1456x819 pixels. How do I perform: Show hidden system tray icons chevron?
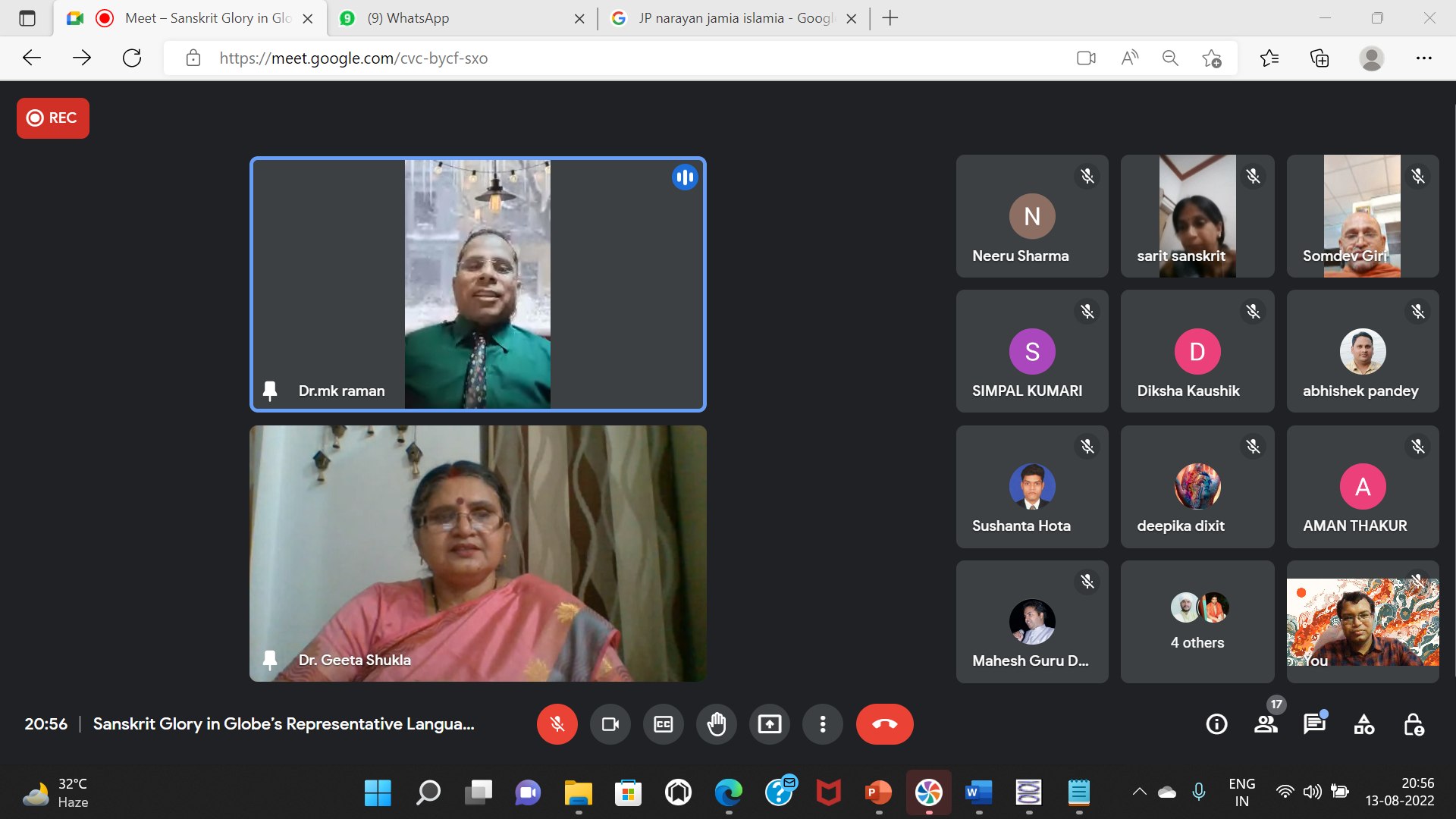click(1139, 792)
